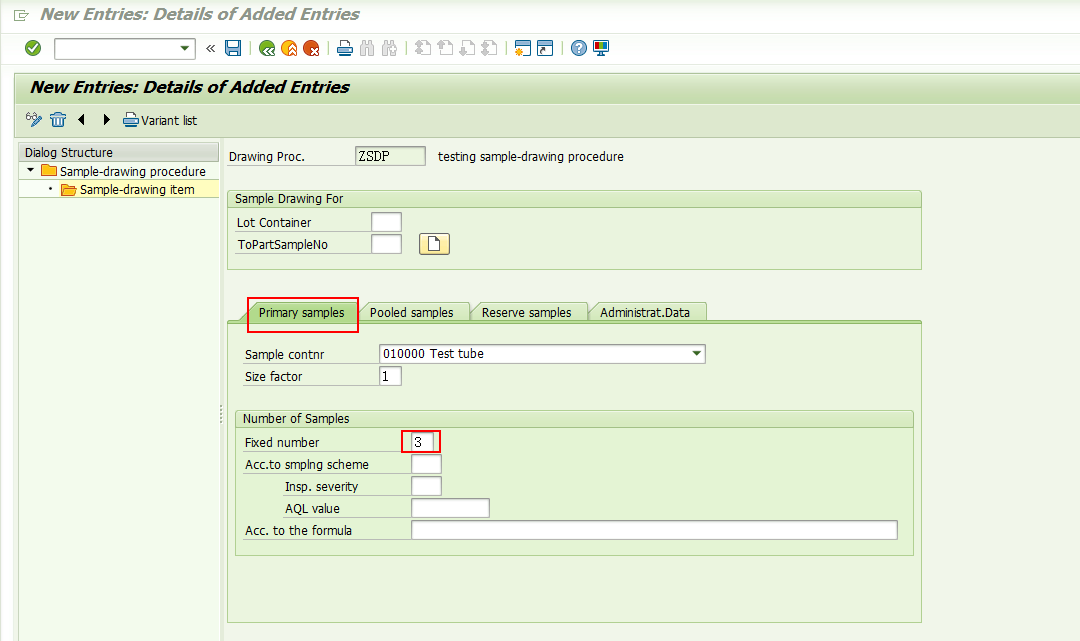Click the First Page icon
The image size is (1080, 641).
[x=423, y=48]
